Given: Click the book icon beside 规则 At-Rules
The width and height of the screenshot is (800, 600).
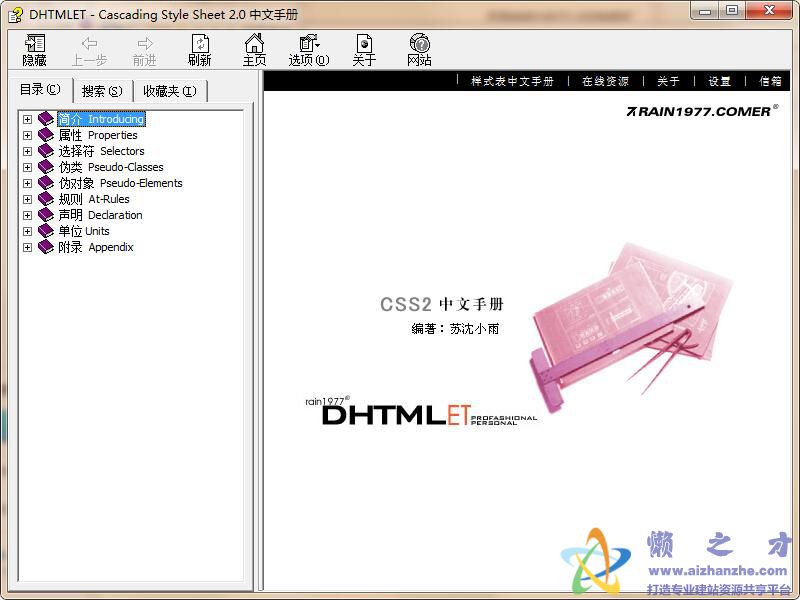Looking at the screenshot, I should pyautogui.click(x=46, y=199).
